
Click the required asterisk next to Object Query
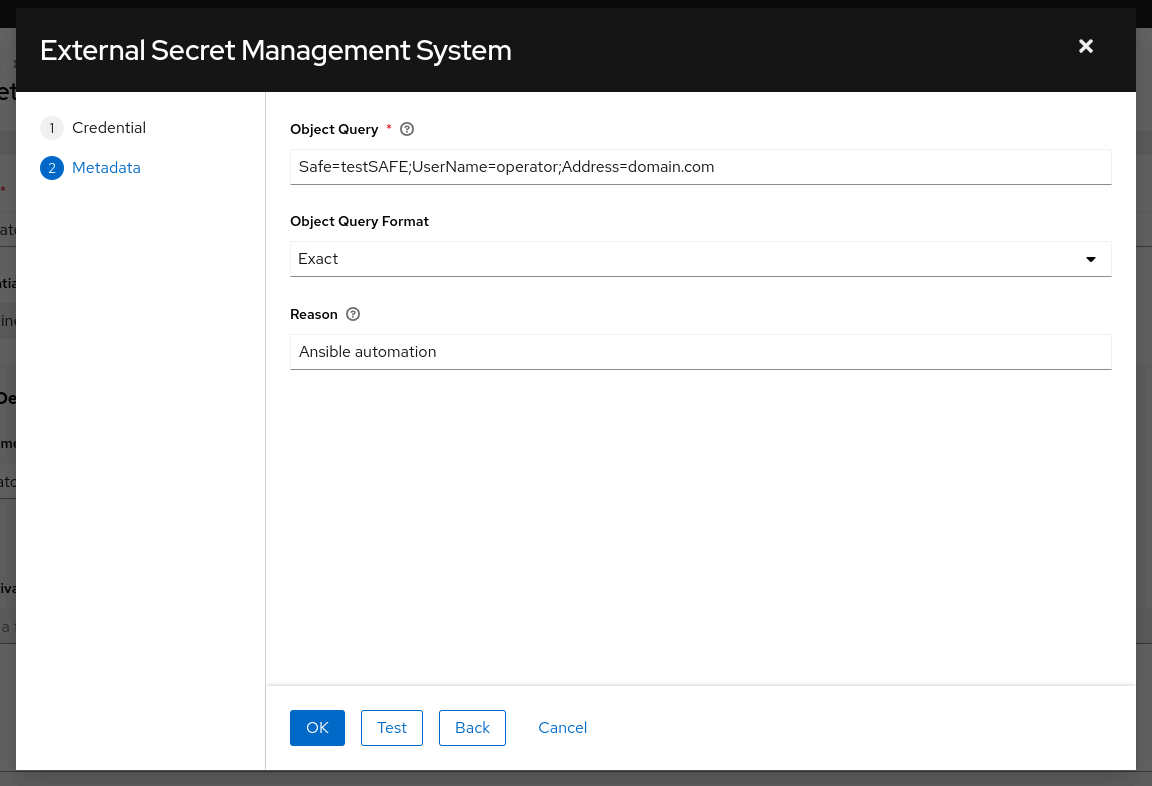(x=389, y=128)
